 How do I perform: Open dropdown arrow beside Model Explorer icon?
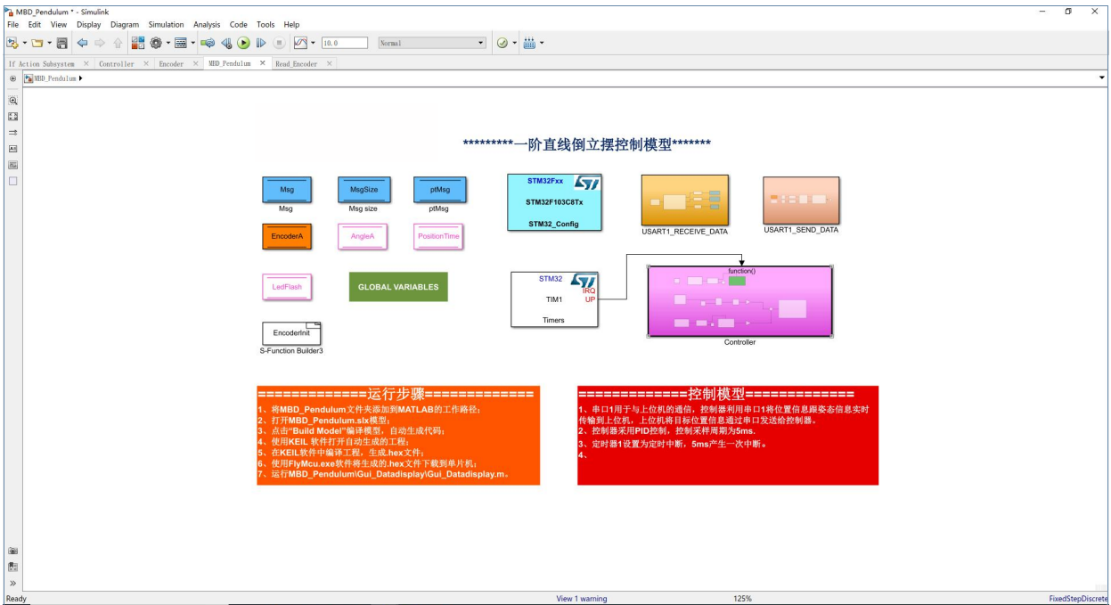pos(193,43)
